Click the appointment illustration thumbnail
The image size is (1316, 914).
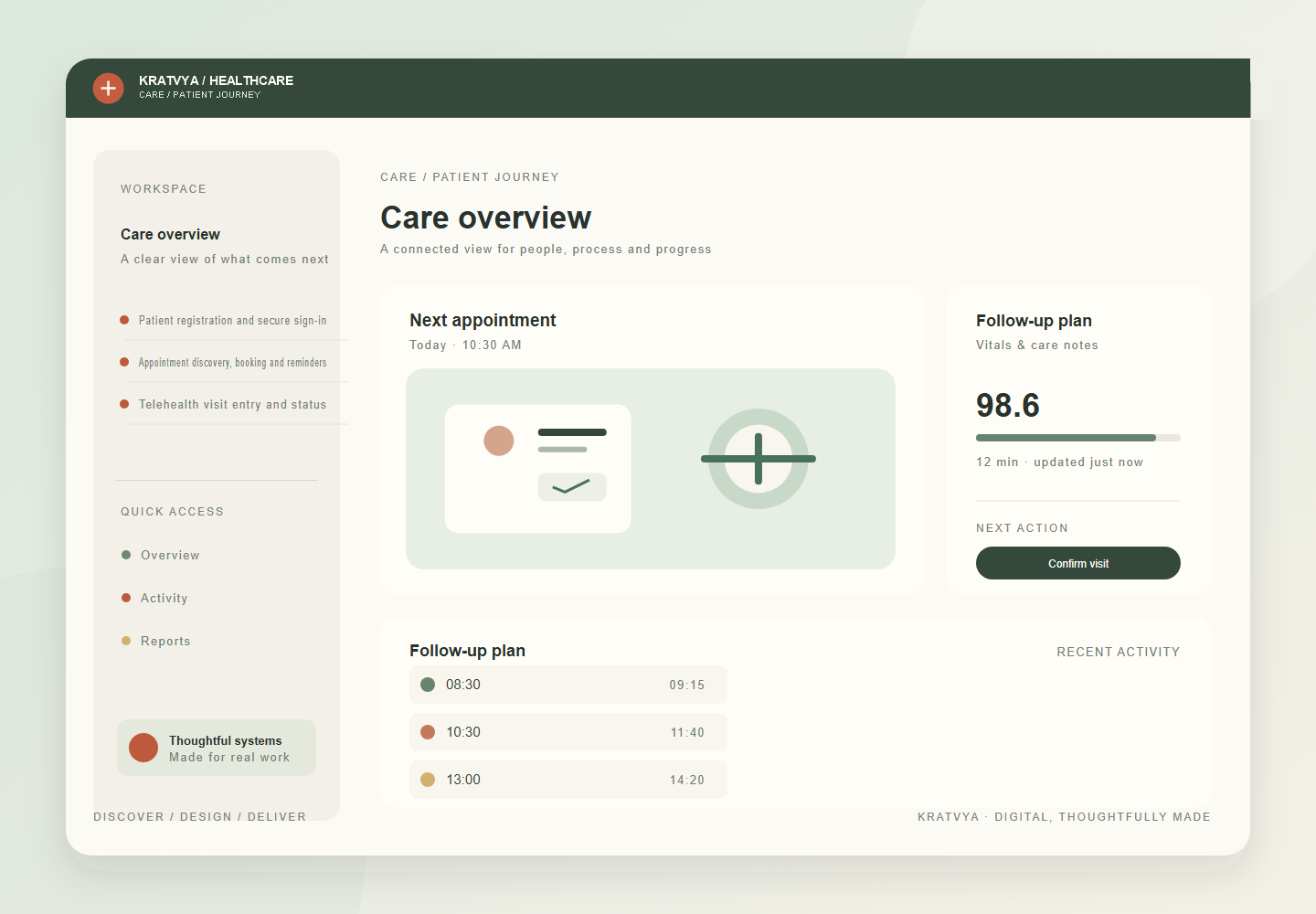pyautogui.click(x=651, y=469)
